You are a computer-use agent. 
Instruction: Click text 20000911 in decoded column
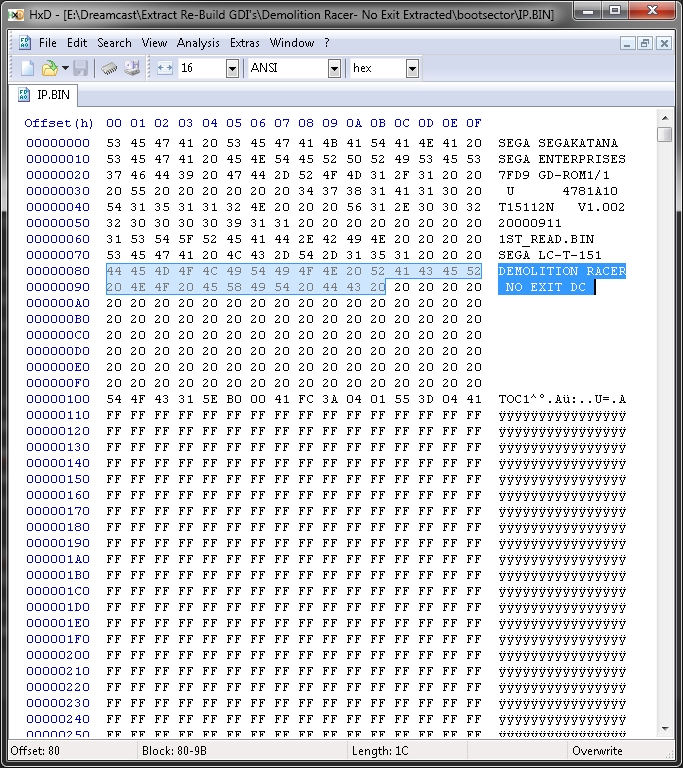click(x=530, y=223)
